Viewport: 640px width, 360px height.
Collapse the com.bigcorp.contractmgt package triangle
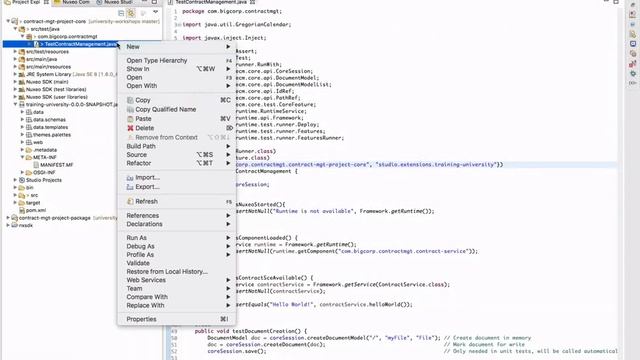pyautogui.click(x=22, y=36)
